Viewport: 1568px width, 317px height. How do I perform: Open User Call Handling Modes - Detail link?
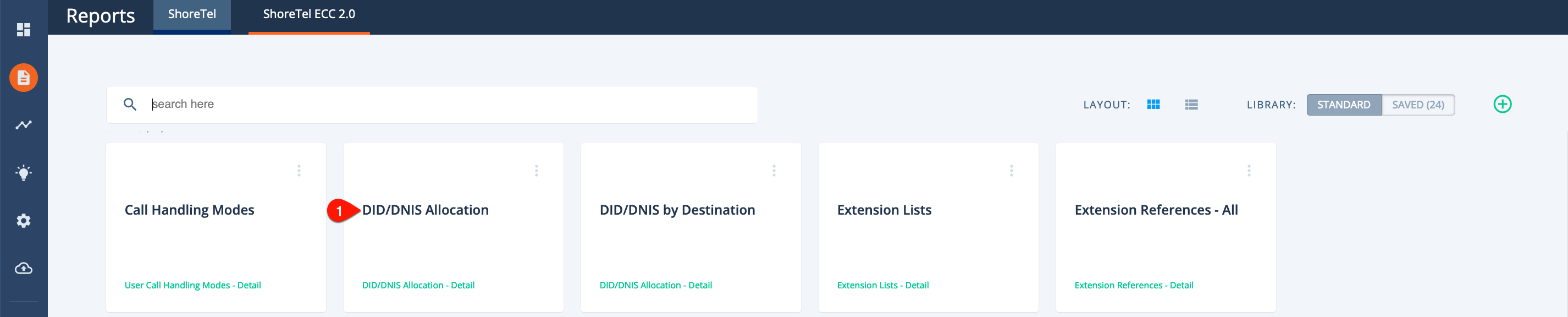193,285
